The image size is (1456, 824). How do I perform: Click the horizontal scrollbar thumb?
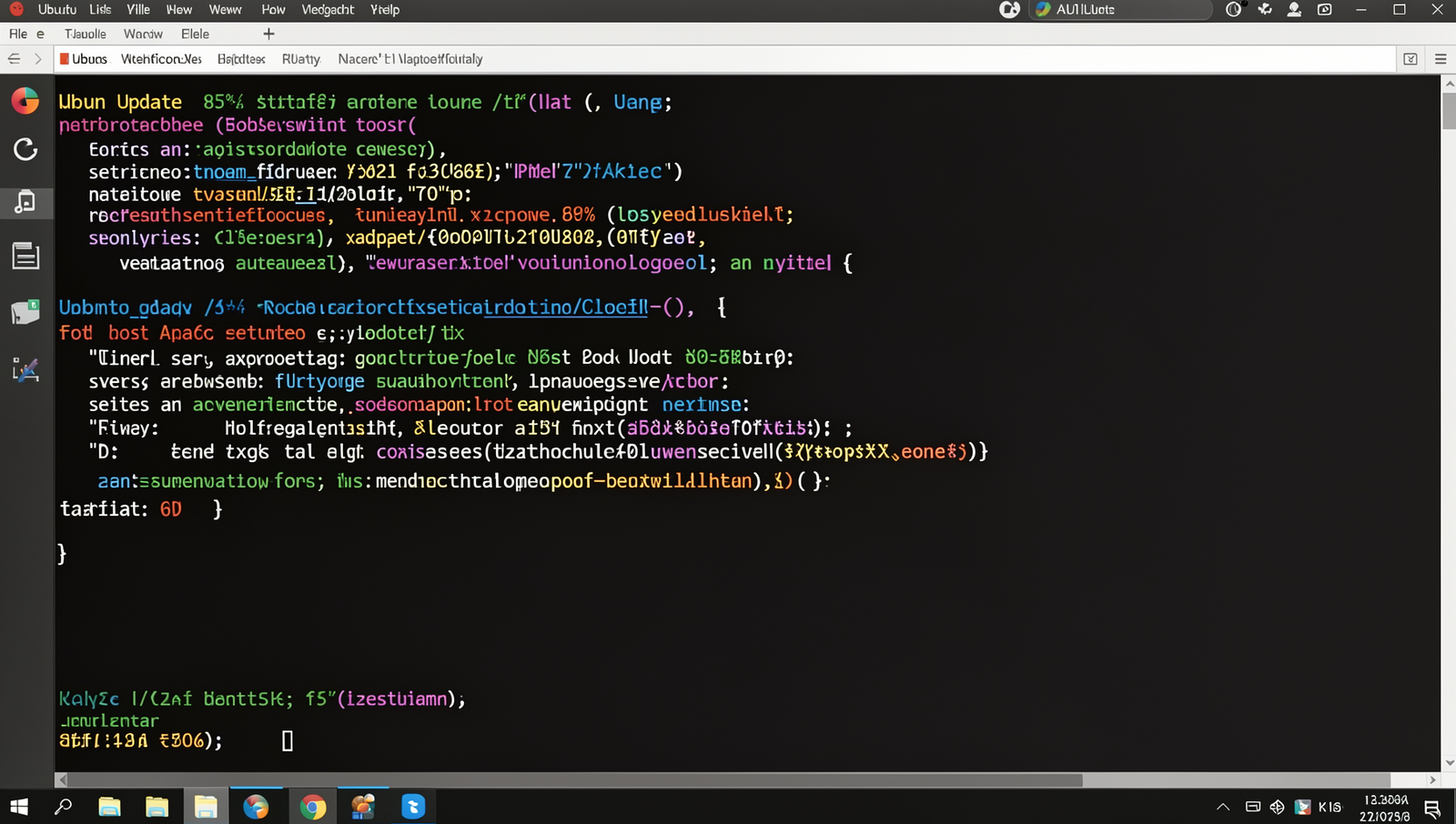click(x=575, y=780)
